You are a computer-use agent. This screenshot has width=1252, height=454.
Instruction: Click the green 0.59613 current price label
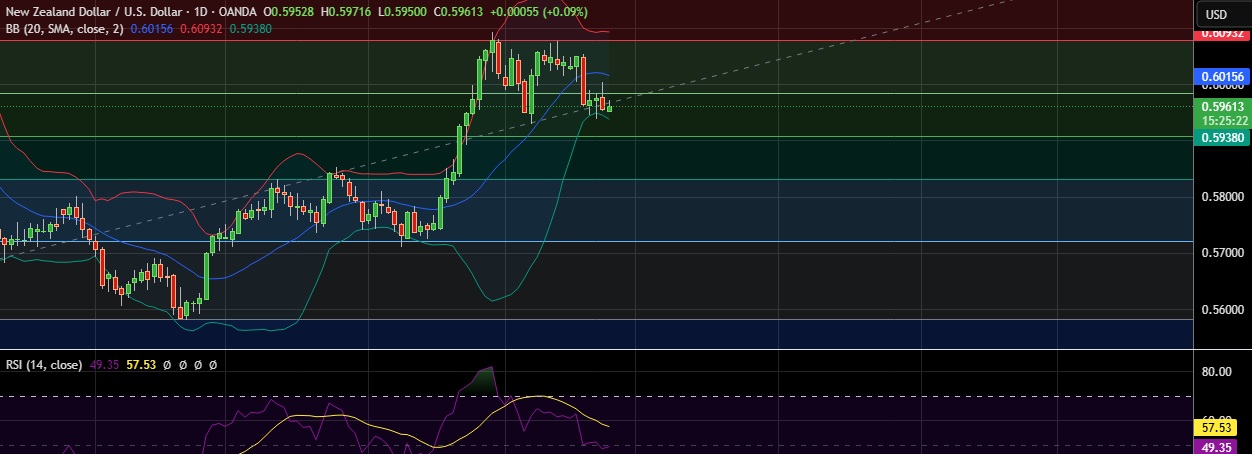click(x=1223, y=106)
